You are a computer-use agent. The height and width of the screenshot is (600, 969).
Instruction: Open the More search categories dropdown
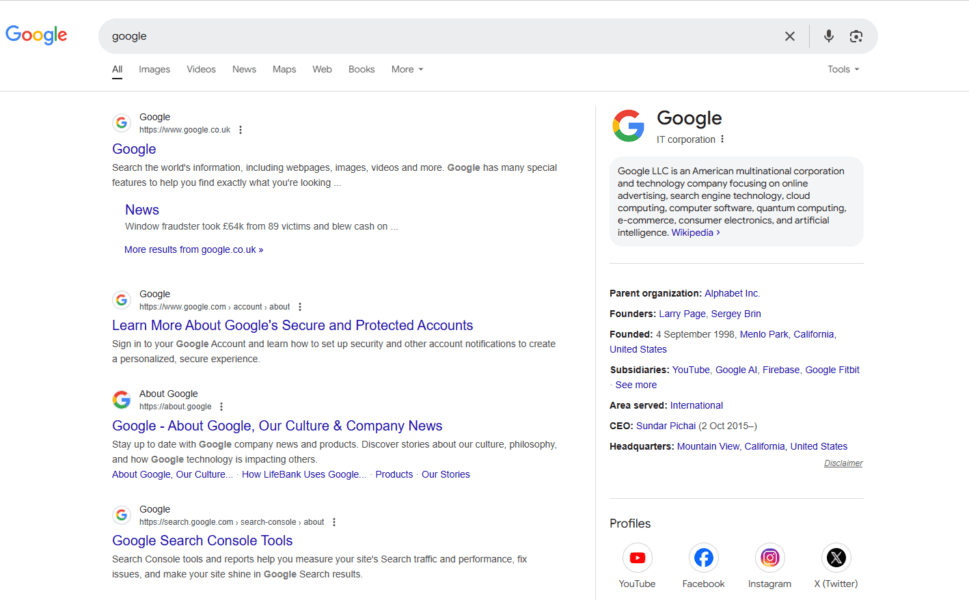click(406, 69)
